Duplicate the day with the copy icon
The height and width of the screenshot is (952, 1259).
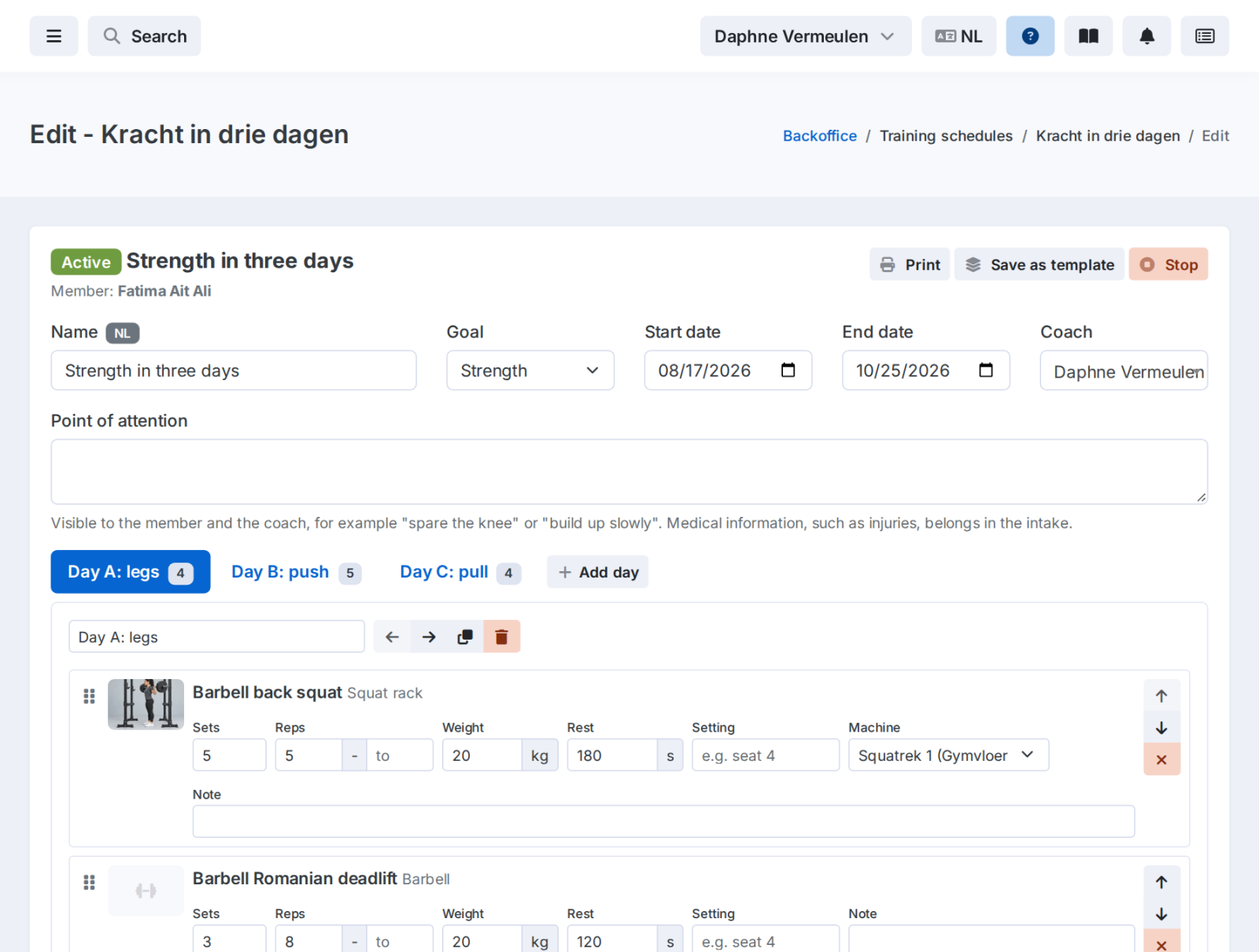coord(465,637)
